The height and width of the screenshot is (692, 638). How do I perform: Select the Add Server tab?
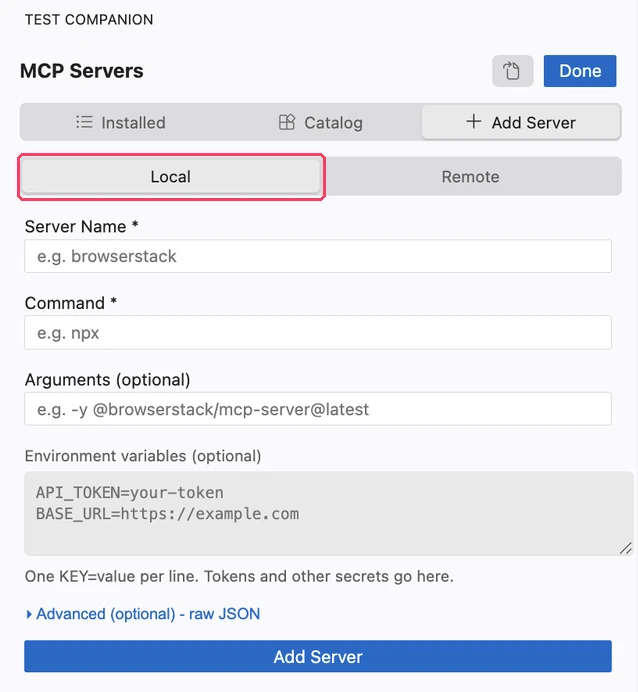coord(521,122)
